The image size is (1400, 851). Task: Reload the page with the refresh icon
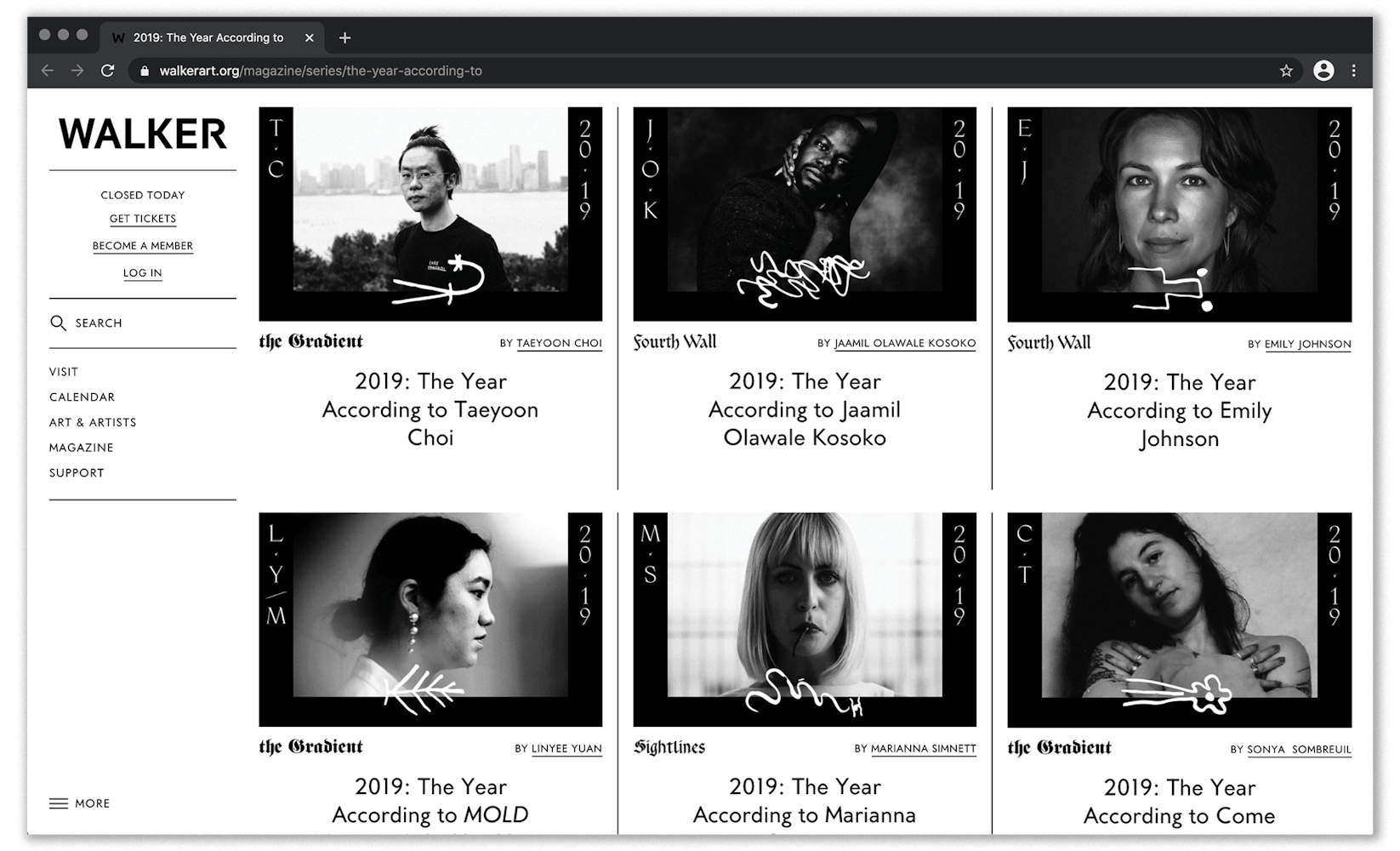(107, 71)
